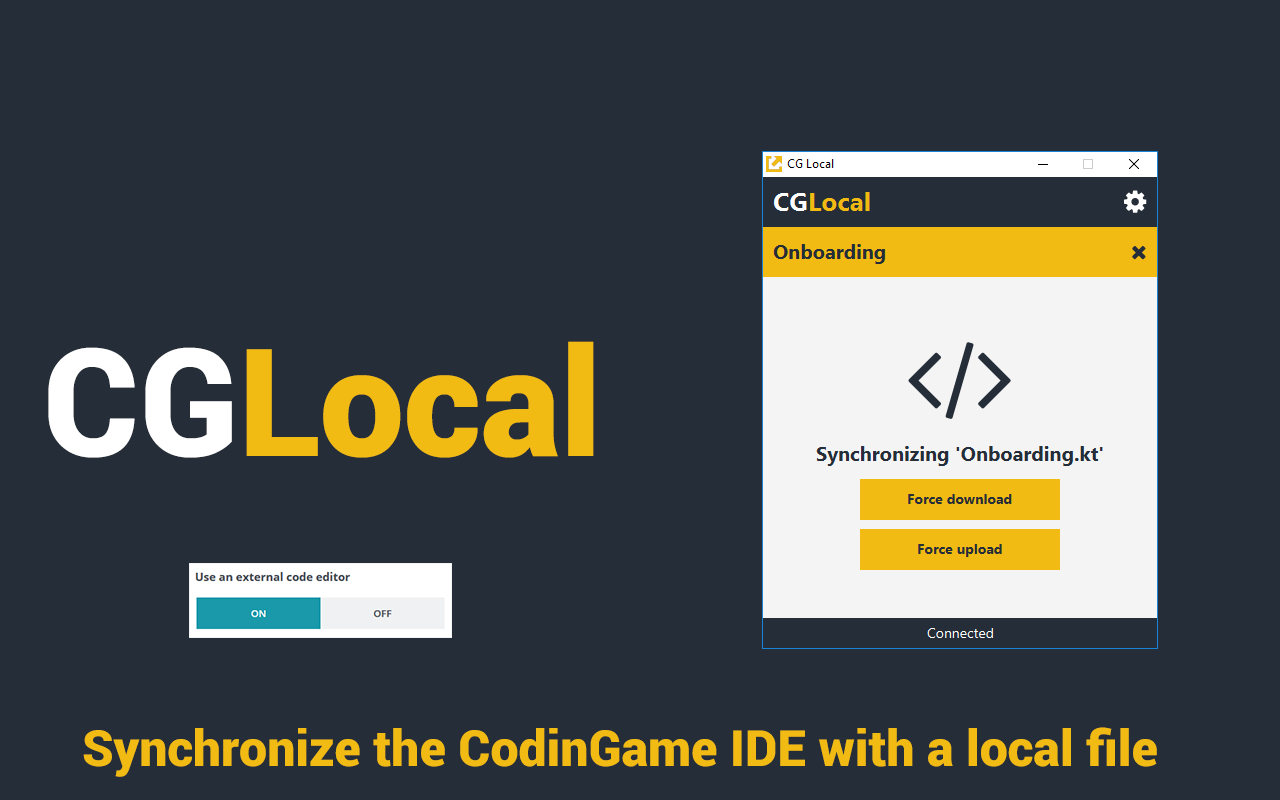
Task: Click the Force download button
Action: pos(959,499)
